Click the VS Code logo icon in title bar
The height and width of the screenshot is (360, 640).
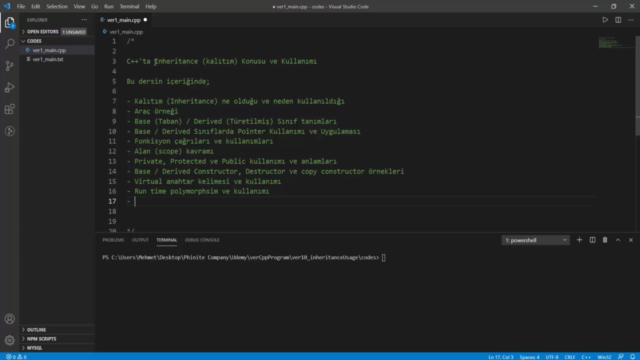tap(7, 6)
